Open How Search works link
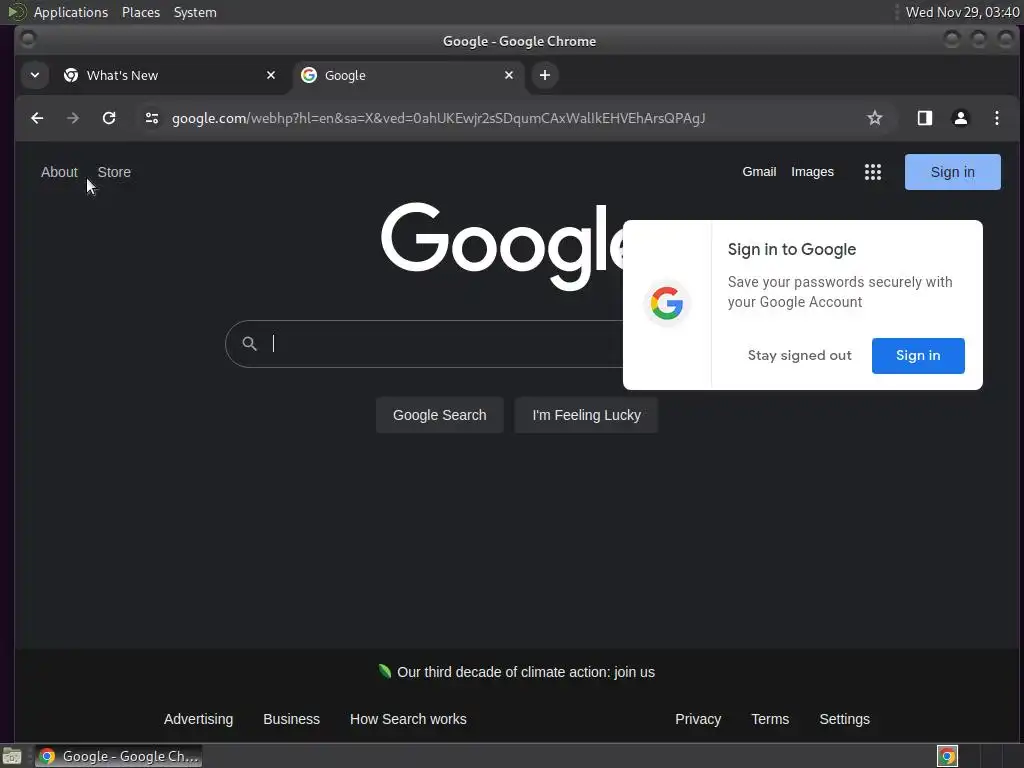 (408, 719)
